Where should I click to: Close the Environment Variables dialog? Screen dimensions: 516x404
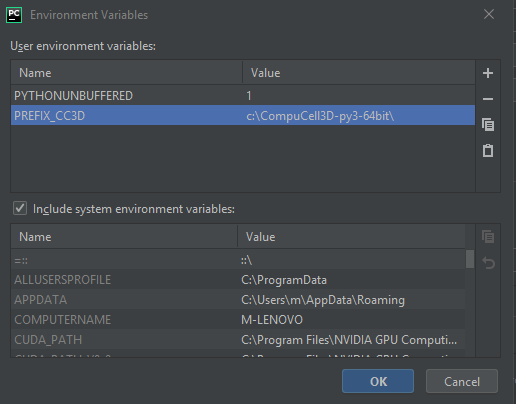(489, 14)
